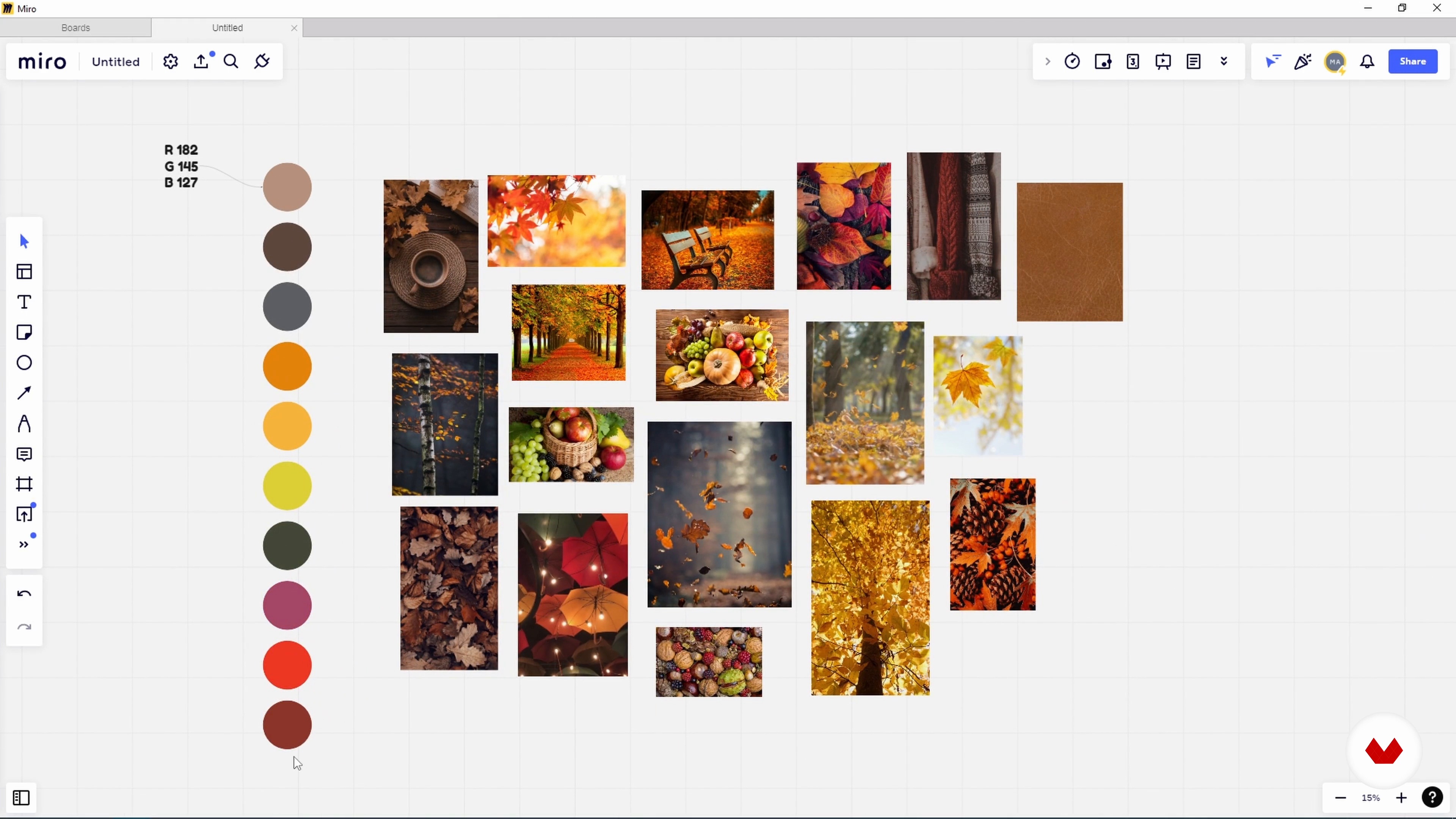This screenshot has height=819, width=1456.
Task: Choose the Pen drawing tool
Action: [x=24, y=424]
